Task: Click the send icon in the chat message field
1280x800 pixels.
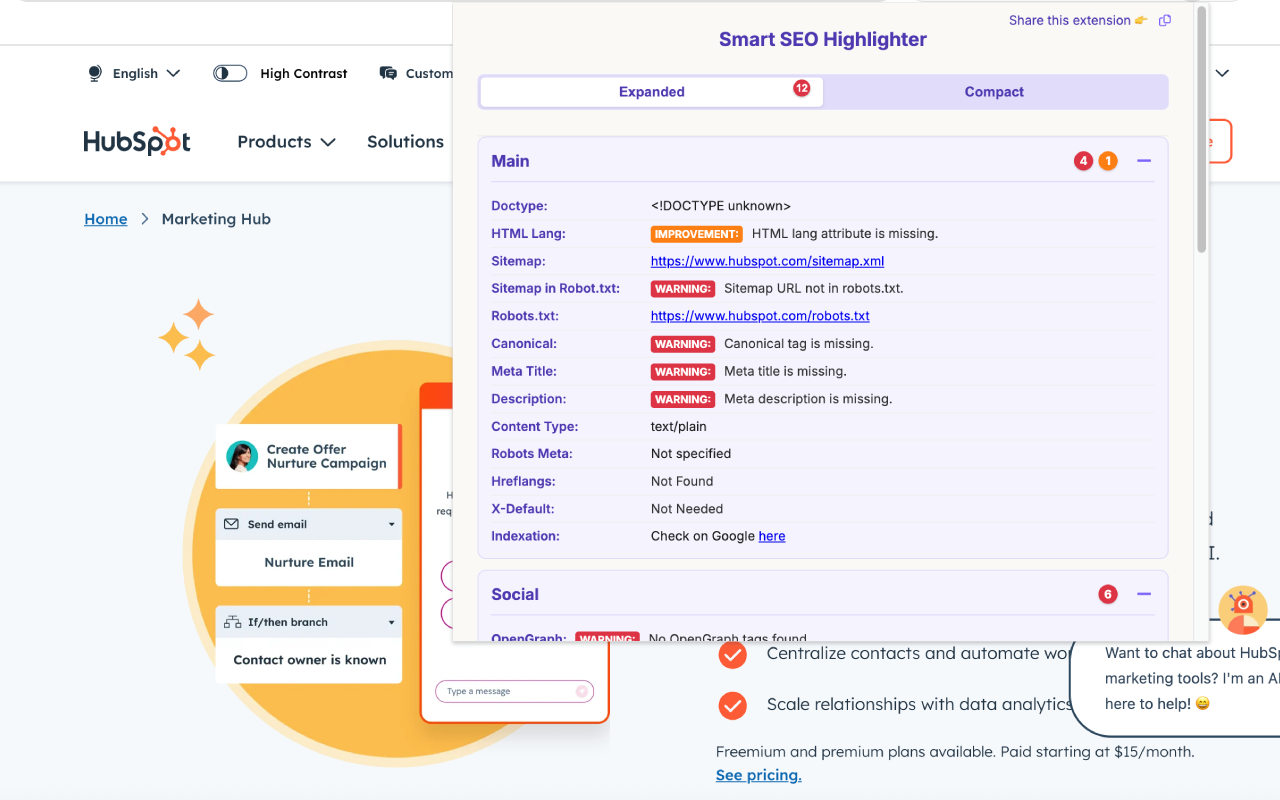Action: pos(581,691)
